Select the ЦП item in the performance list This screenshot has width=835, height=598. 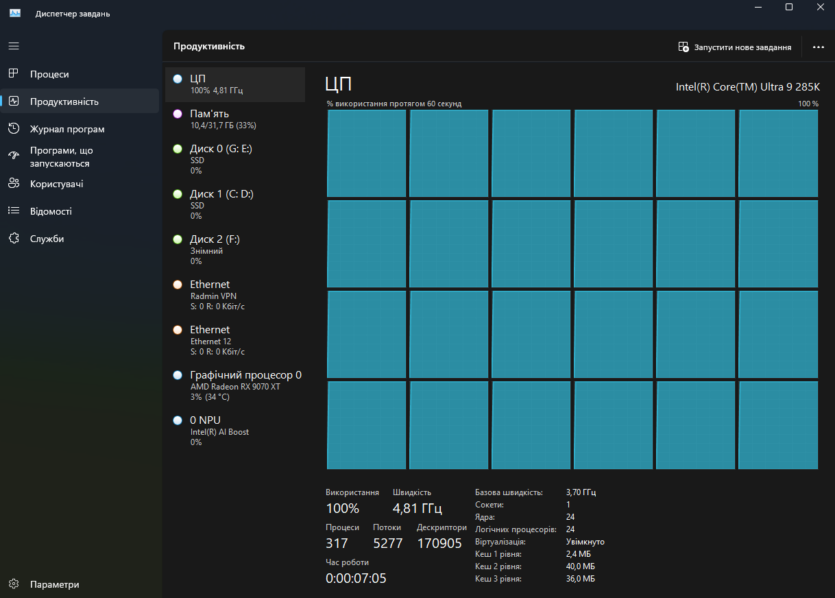point(235,84)
